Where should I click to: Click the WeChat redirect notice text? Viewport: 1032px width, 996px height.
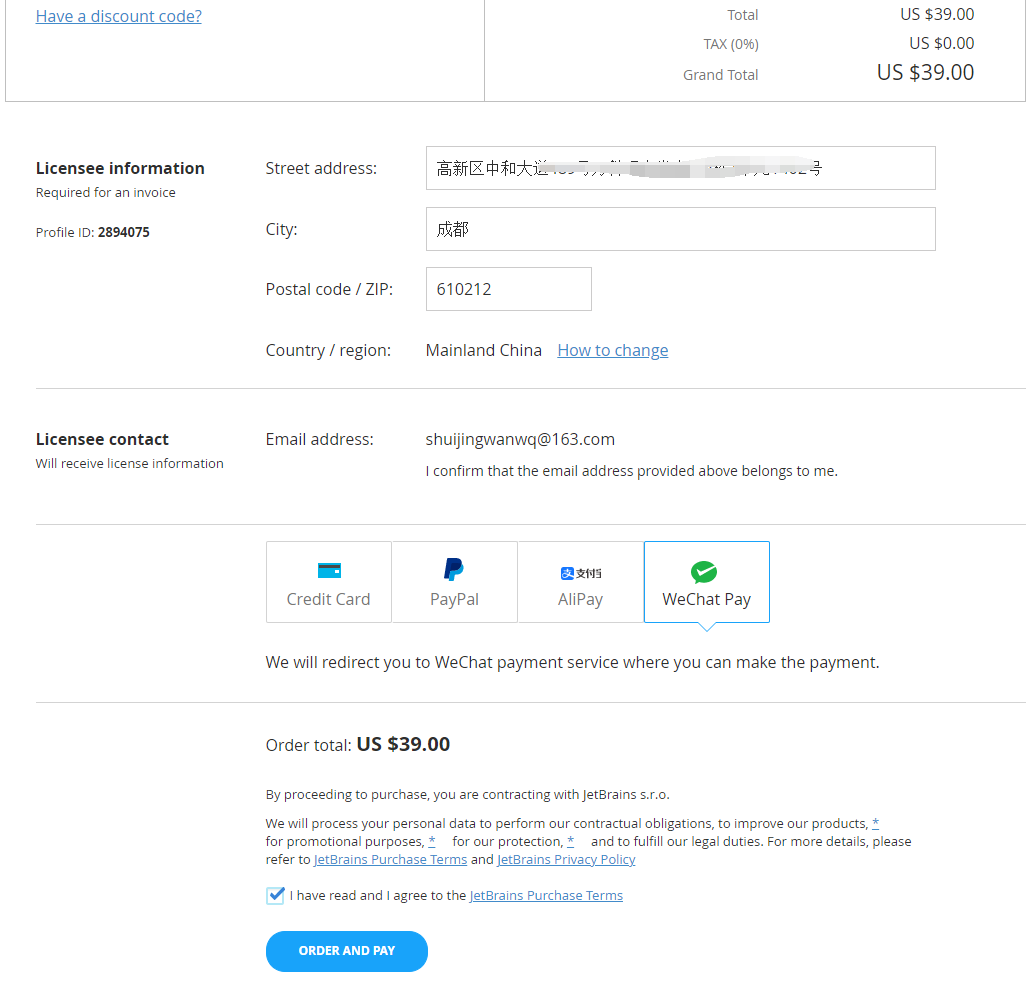click(x=572, y=662)
